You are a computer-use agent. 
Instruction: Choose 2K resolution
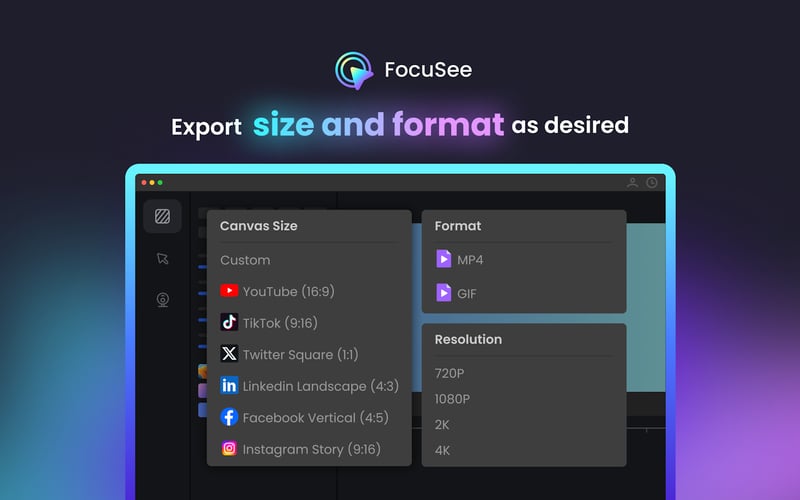pyautogui.click(x=442, y=424)
